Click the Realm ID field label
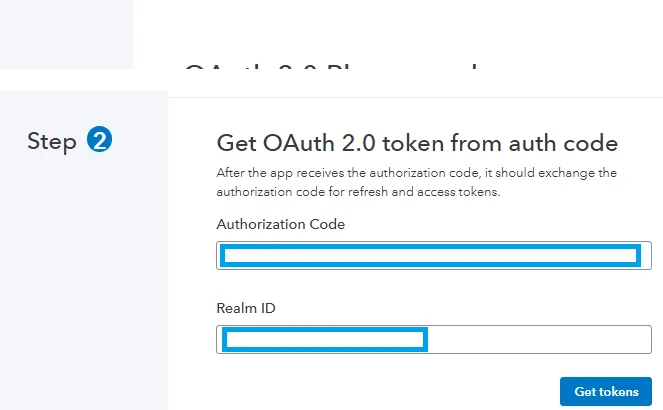Screen dimensions: 663x410 246,308
